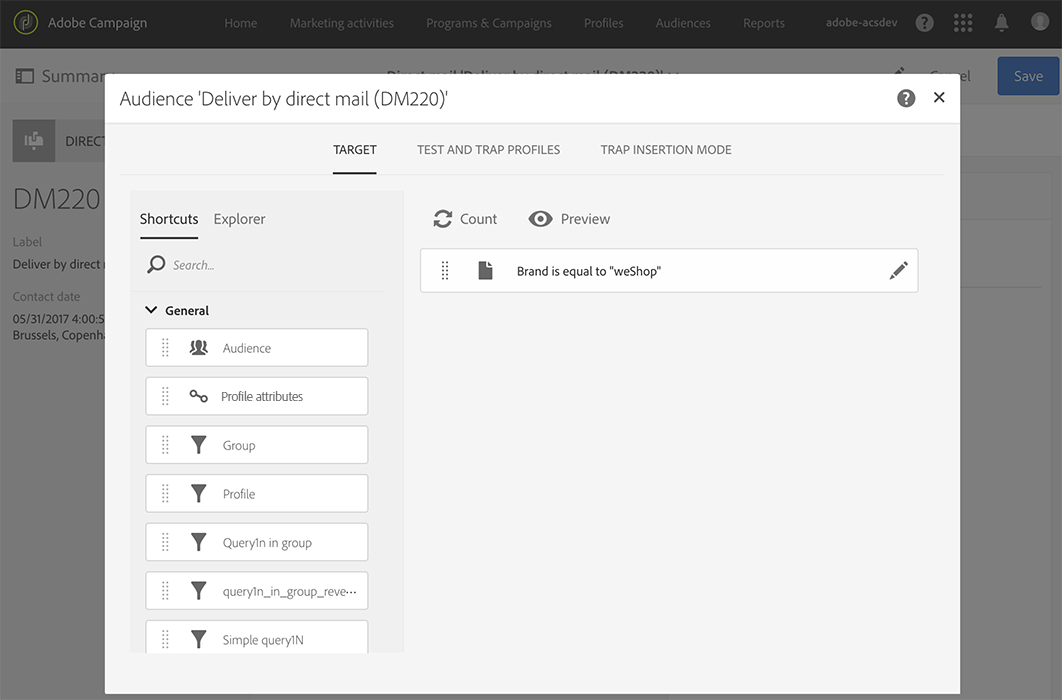Image resolution: width=1062 pixels, height=700 pixels.
Task: Click the Audience people icon in shortcuts
Action: click(199, 348)
